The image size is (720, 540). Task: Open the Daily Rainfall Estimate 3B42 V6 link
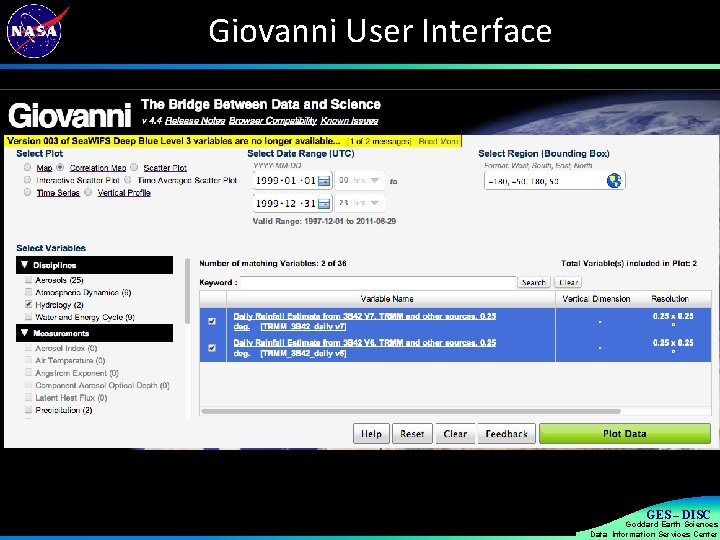pyautogui.click(x=365, y=348)
